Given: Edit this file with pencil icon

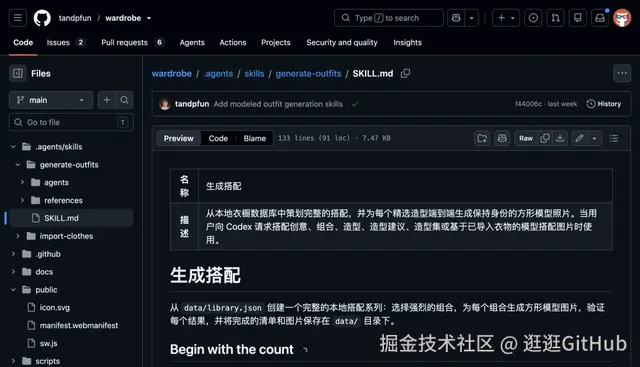Looking at the screenshot, I should pyautogui.click(x=579, y=138).
